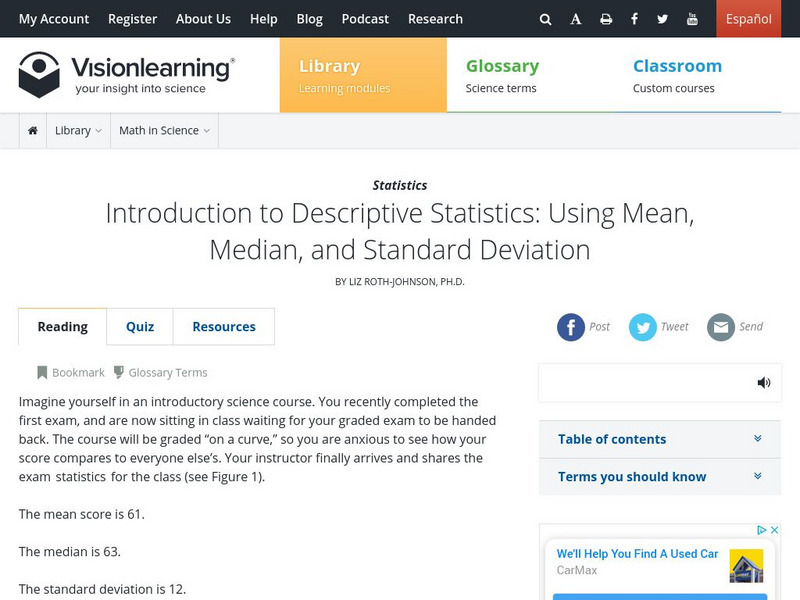800x600 pixels.
Task: Click the Español language button
Action: tap(748, 19)
